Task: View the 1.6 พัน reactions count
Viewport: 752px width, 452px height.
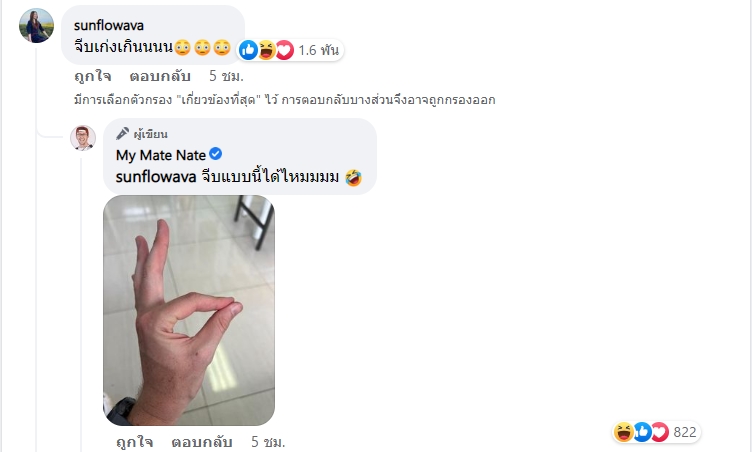Action: (x=318, y=50)
